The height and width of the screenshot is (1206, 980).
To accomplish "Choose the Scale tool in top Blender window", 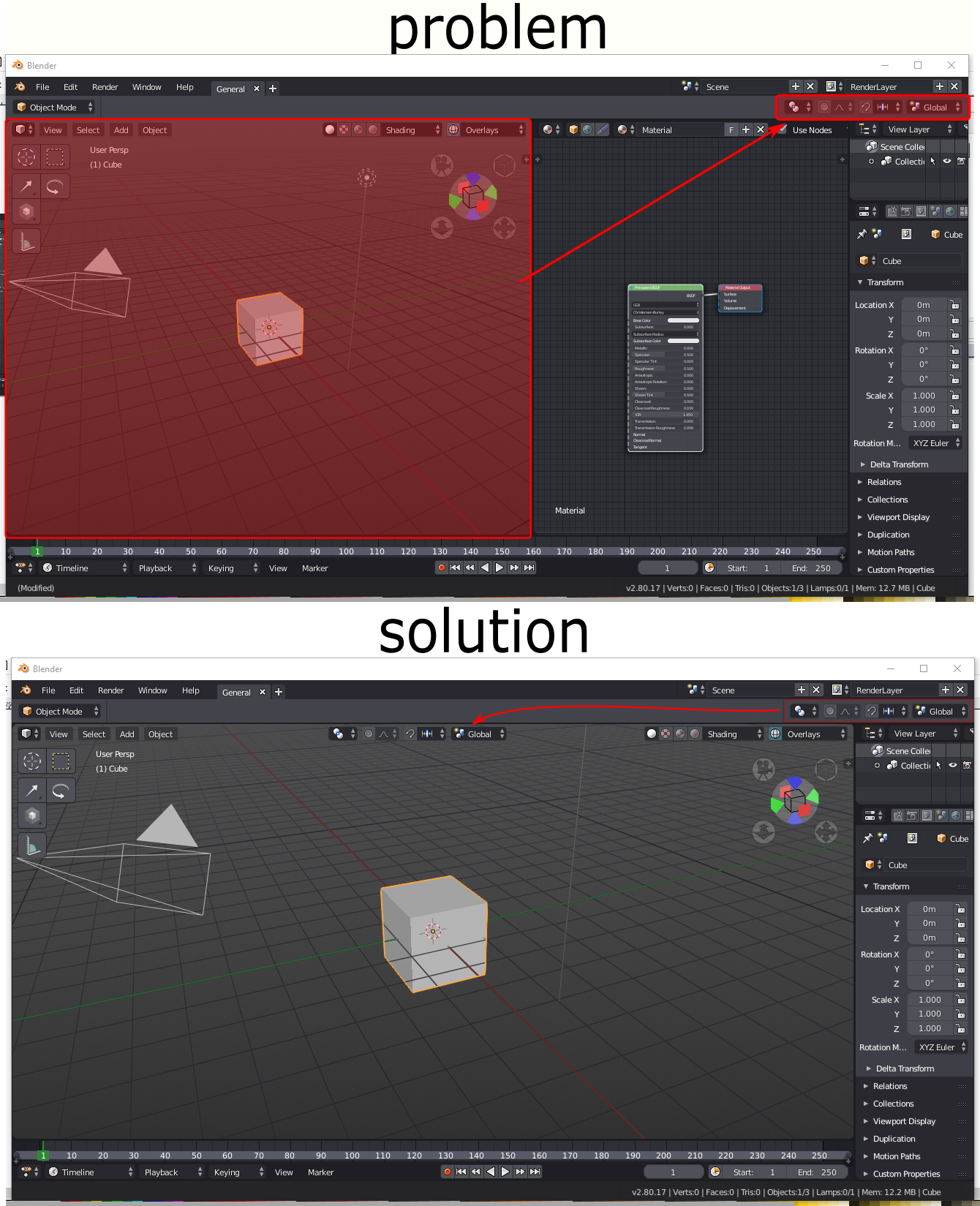I will (x=26, y=212).
